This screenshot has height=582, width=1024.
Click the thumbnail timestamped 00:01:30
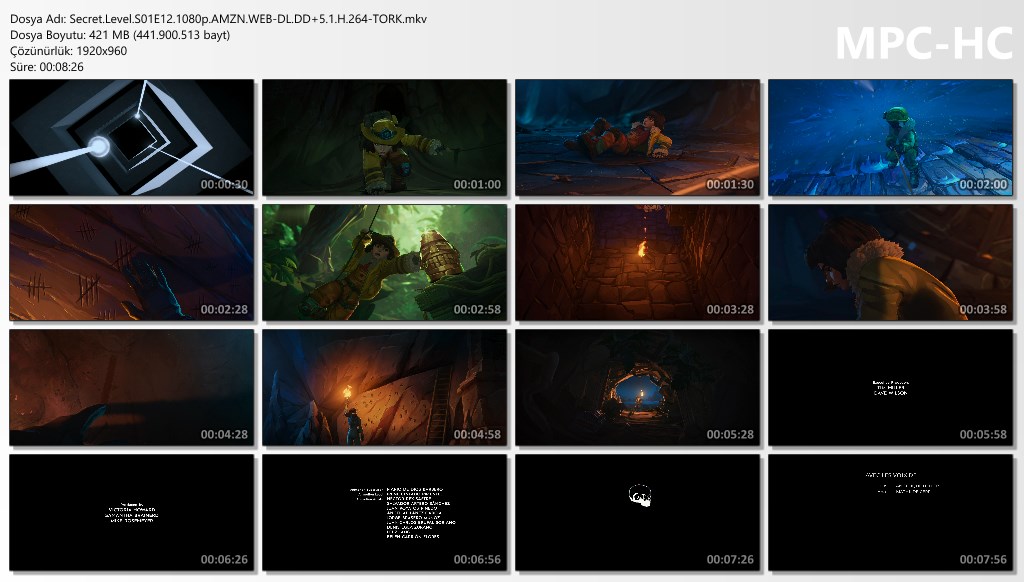pos(637,137)
